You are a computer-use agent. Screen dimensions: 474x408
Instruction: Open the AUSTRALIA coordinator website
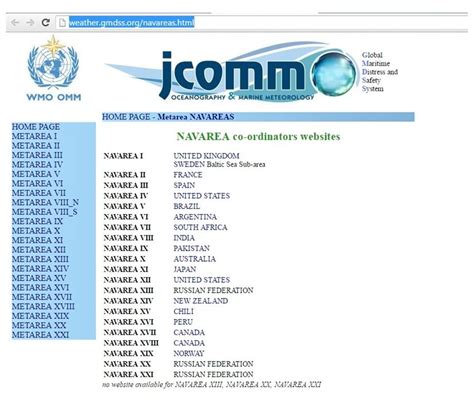click(194, 259)
